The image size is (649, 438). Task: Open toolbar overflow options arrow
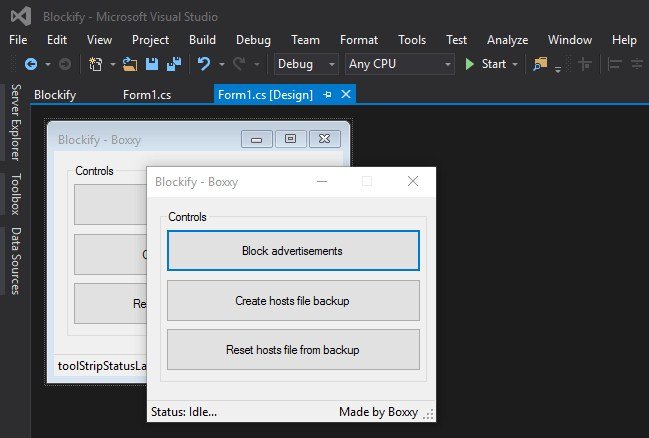coord(558,70)
